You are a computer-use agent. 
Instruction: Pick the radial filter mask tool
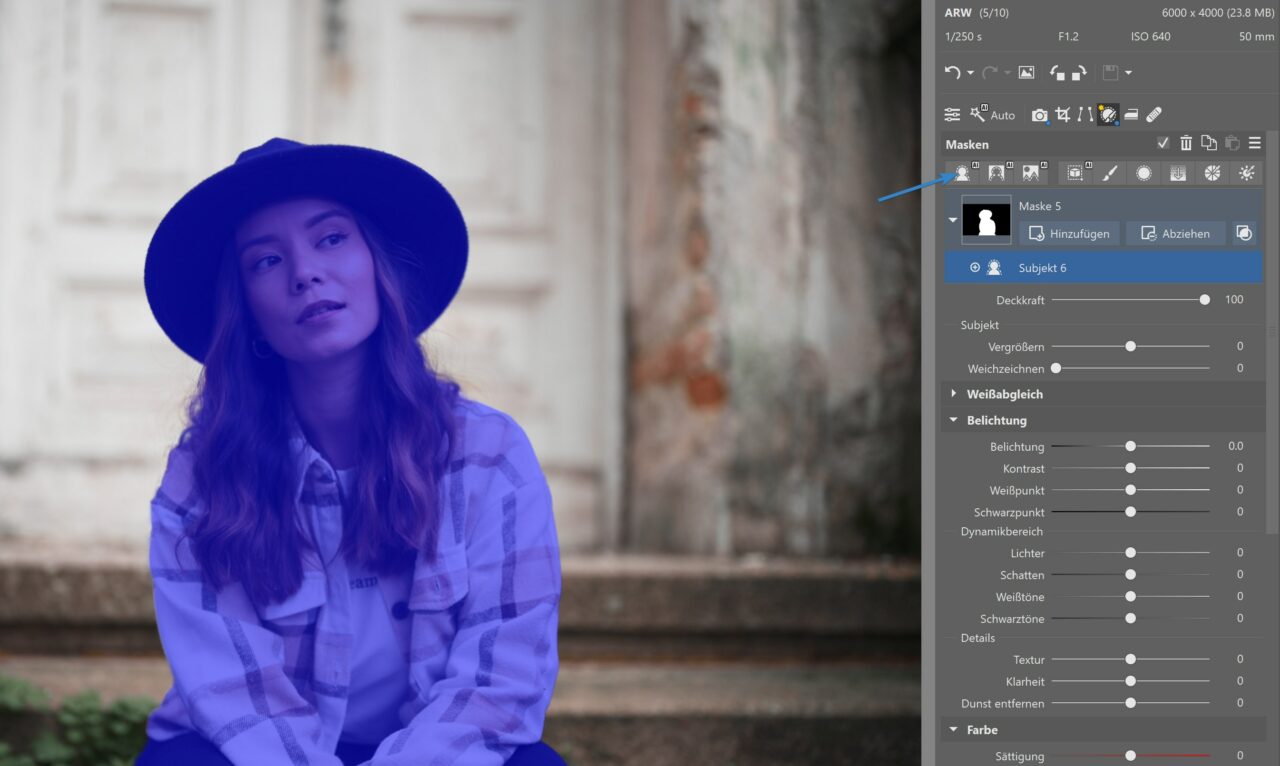[x=1143, y=173]
